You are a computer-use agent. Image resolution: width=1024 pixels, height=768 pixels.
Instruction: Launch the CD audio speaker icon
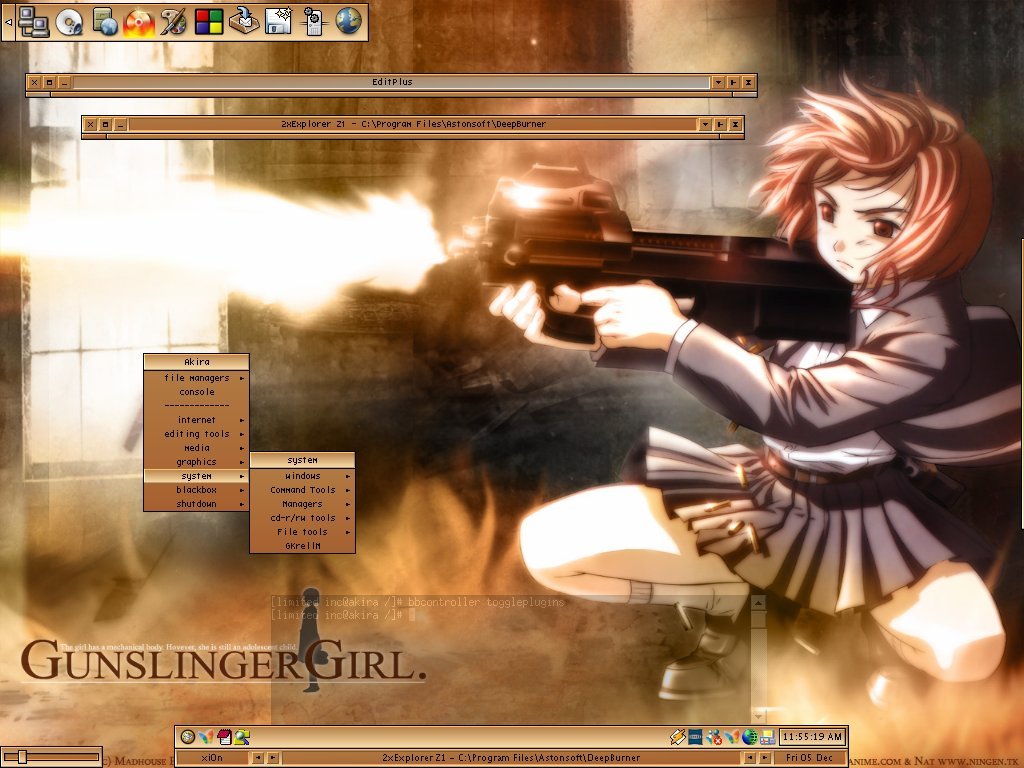point(69,22)
